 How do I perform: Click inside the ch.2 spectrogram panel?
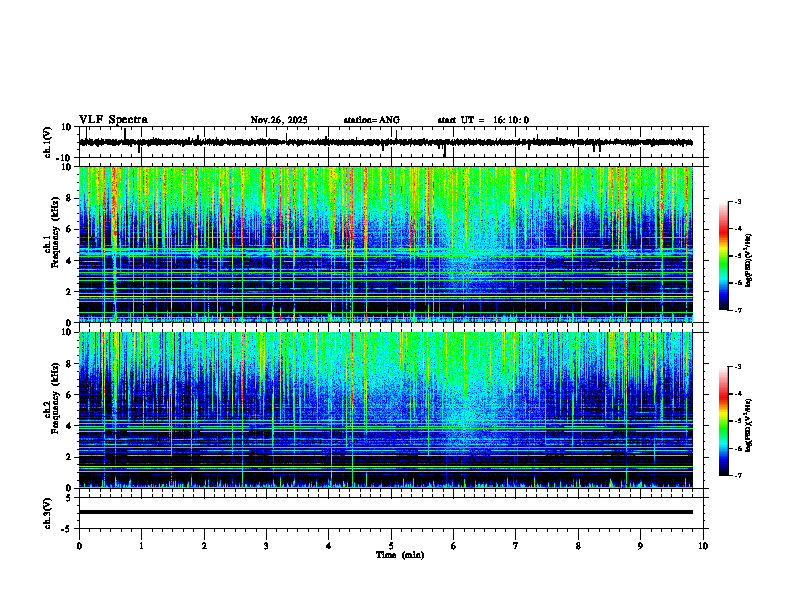pyautogui.click(x=386, y=410)
